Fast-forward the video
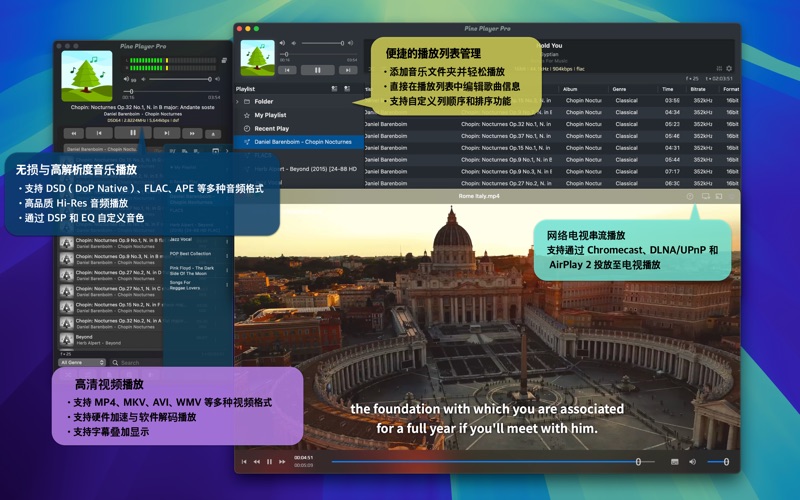 click(282, 462)
